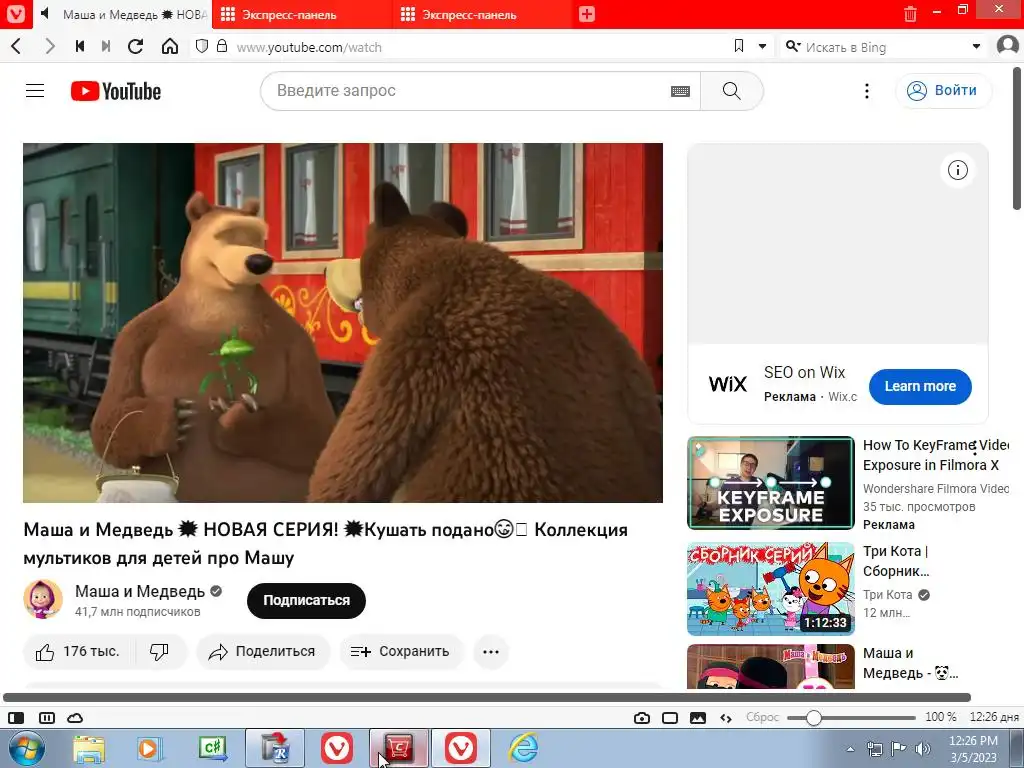This screenshot has width=1024, height=768.
Task: View site security lock info
Action: 222,46
